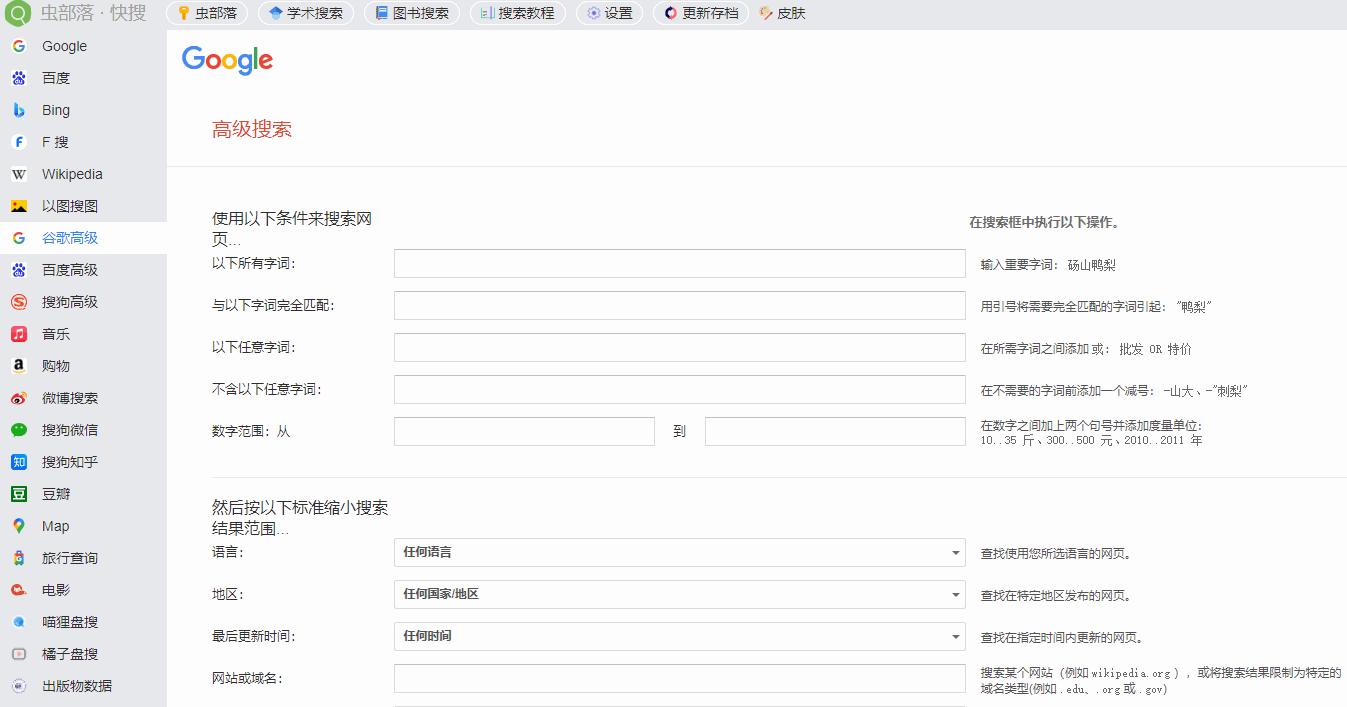Click the heading 在搜索框中执行以下操作
Screen dimensions: 1347x707
(1044, 223)
